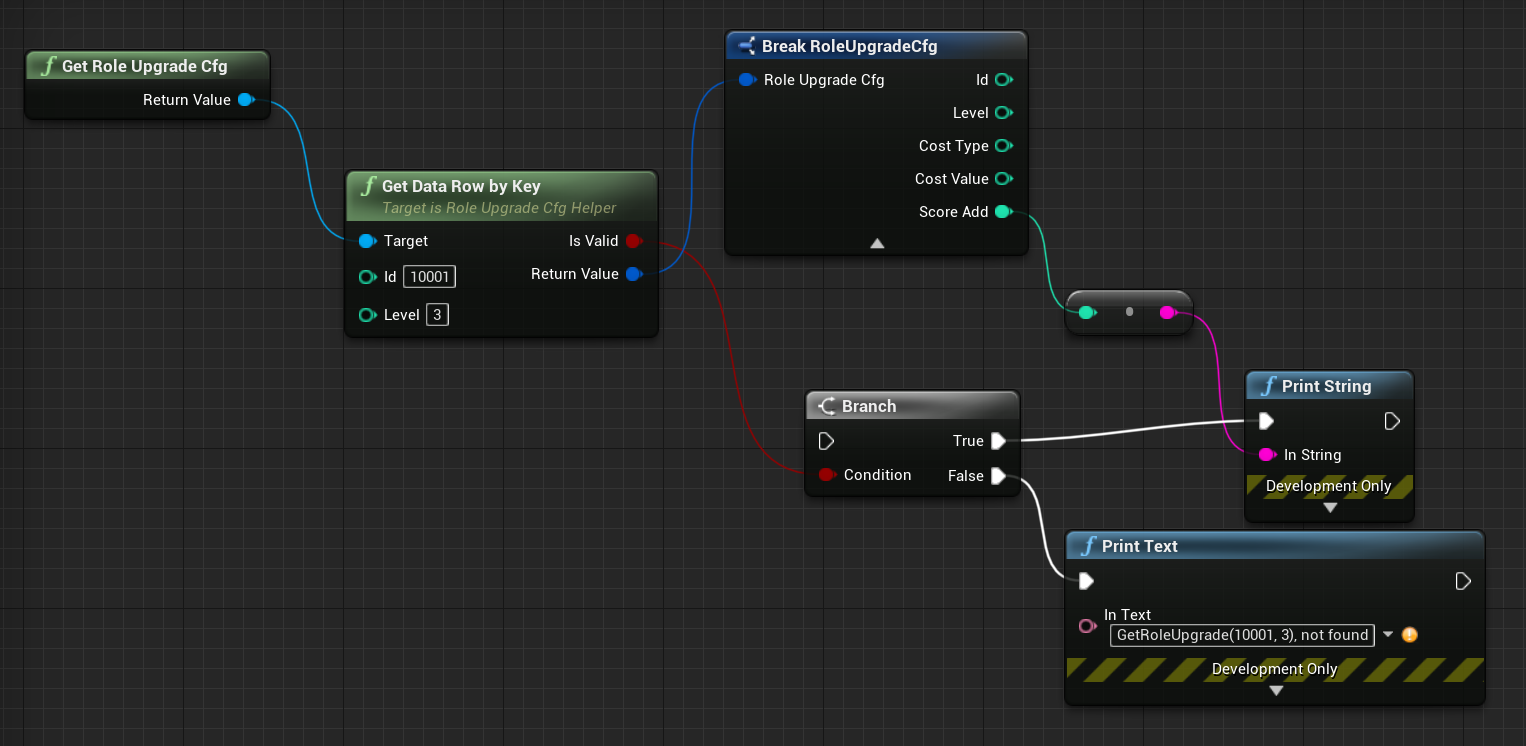This screenshot has height=746, width=1526.
Task: Click the warning icon beside In Text field
Action: click(x=1410, y=635)
